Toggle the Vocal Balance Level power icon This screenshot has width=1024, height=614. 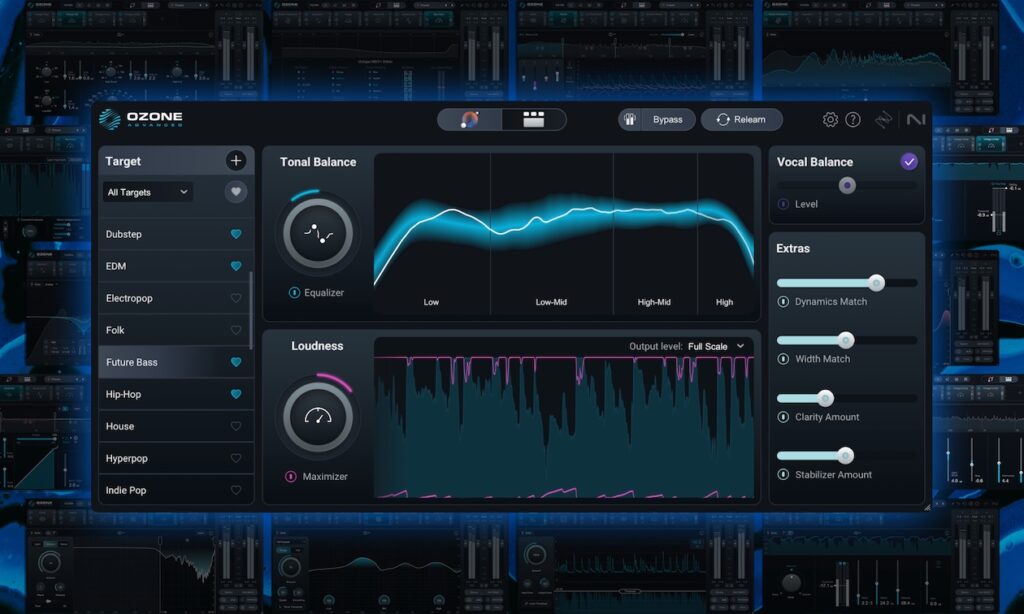pos(783,204)
